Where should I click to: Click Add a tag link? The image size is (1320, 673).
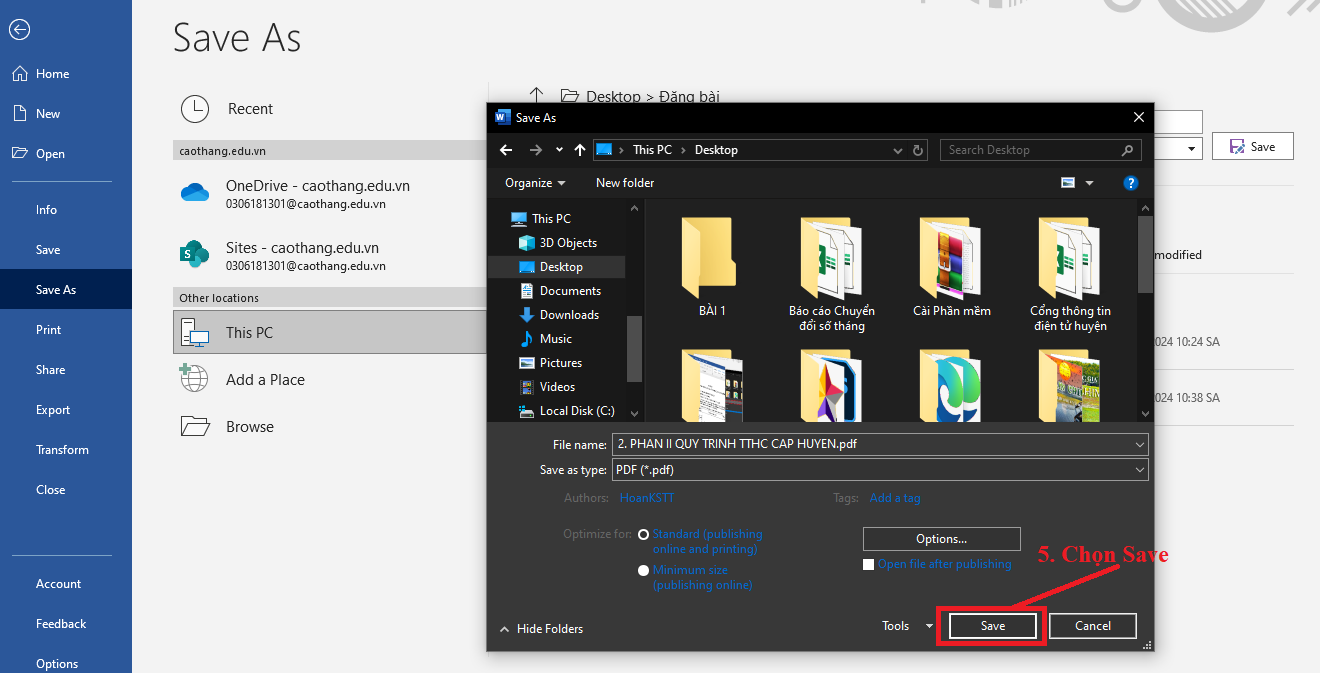[895, 498]
